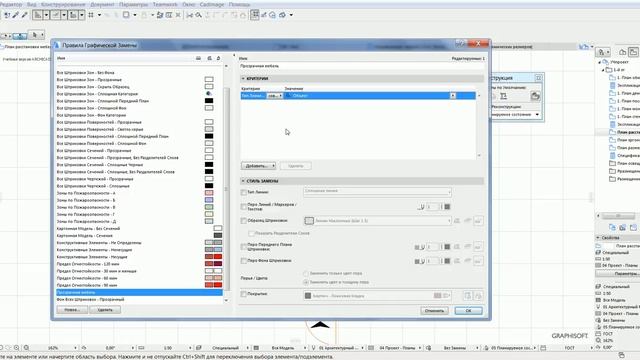Click the disabled Удалить button in criteria section
640x360 pixels.
click(296, 166)
